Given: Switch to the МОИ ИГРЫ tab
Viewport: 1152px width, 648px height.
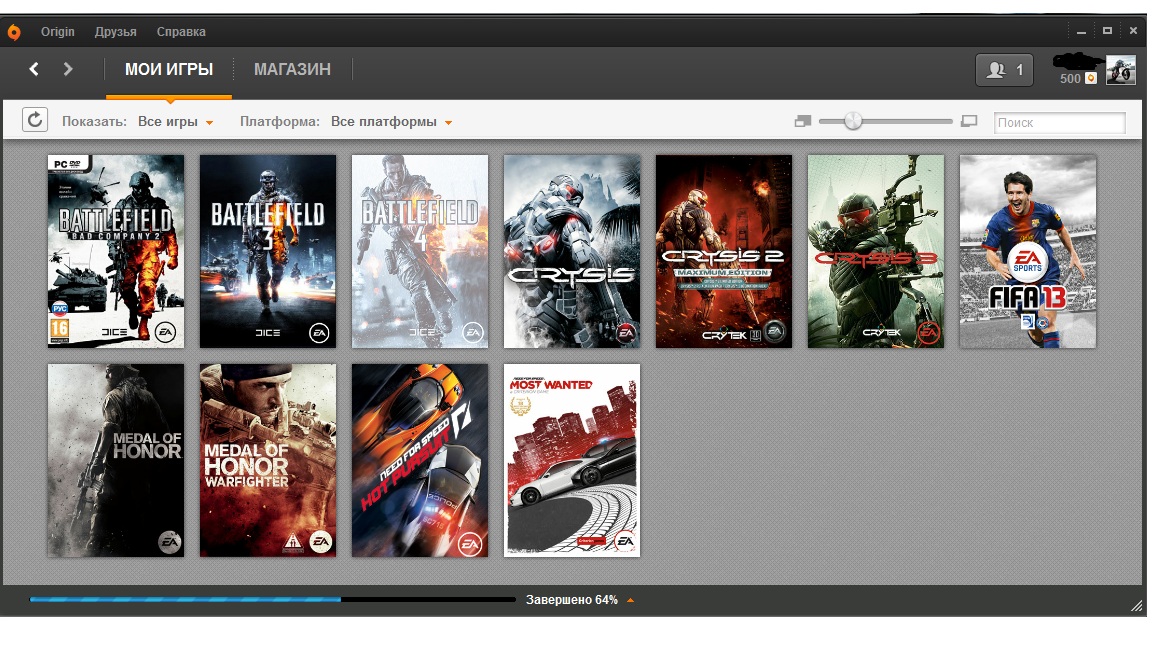Looking at the screenshot, I should click(x=169, y=70).
